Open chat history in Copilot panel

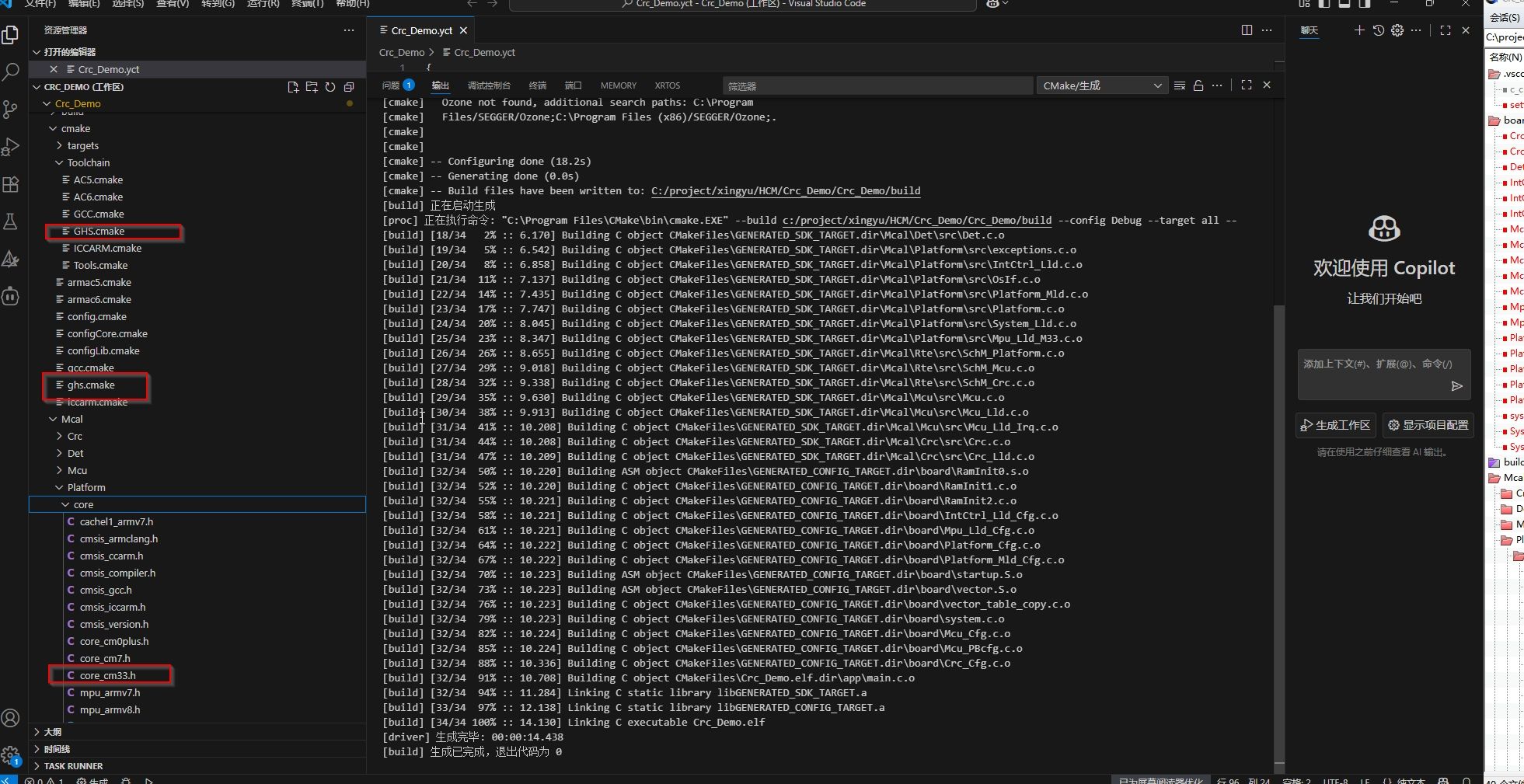1378,30
